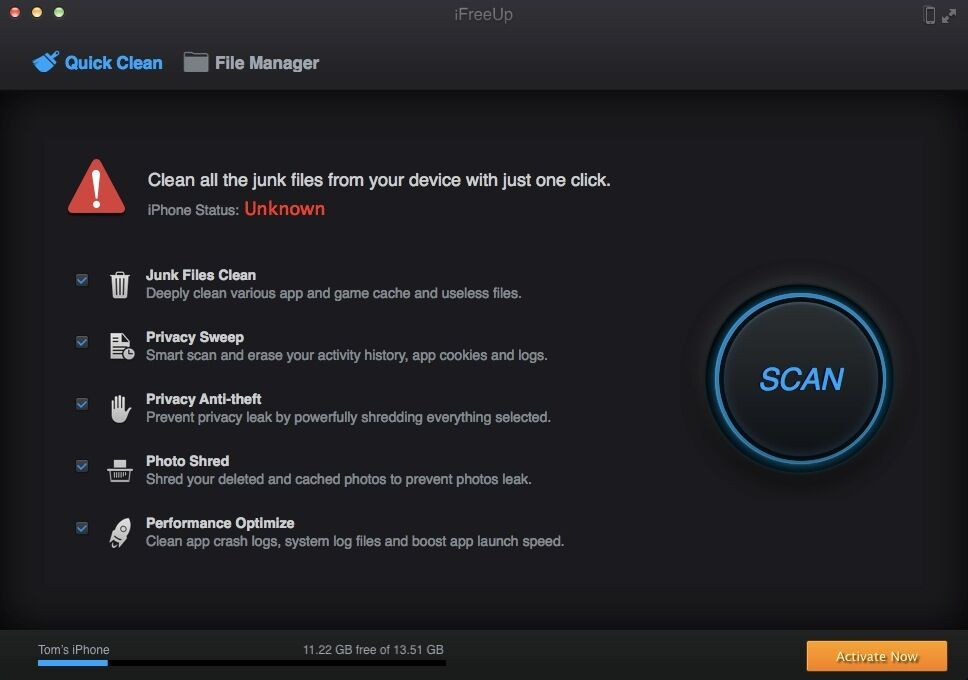Click 'Clean all the junk files' headline
Viewport: 968px width, 680px height.
click(x=378, y=180)
